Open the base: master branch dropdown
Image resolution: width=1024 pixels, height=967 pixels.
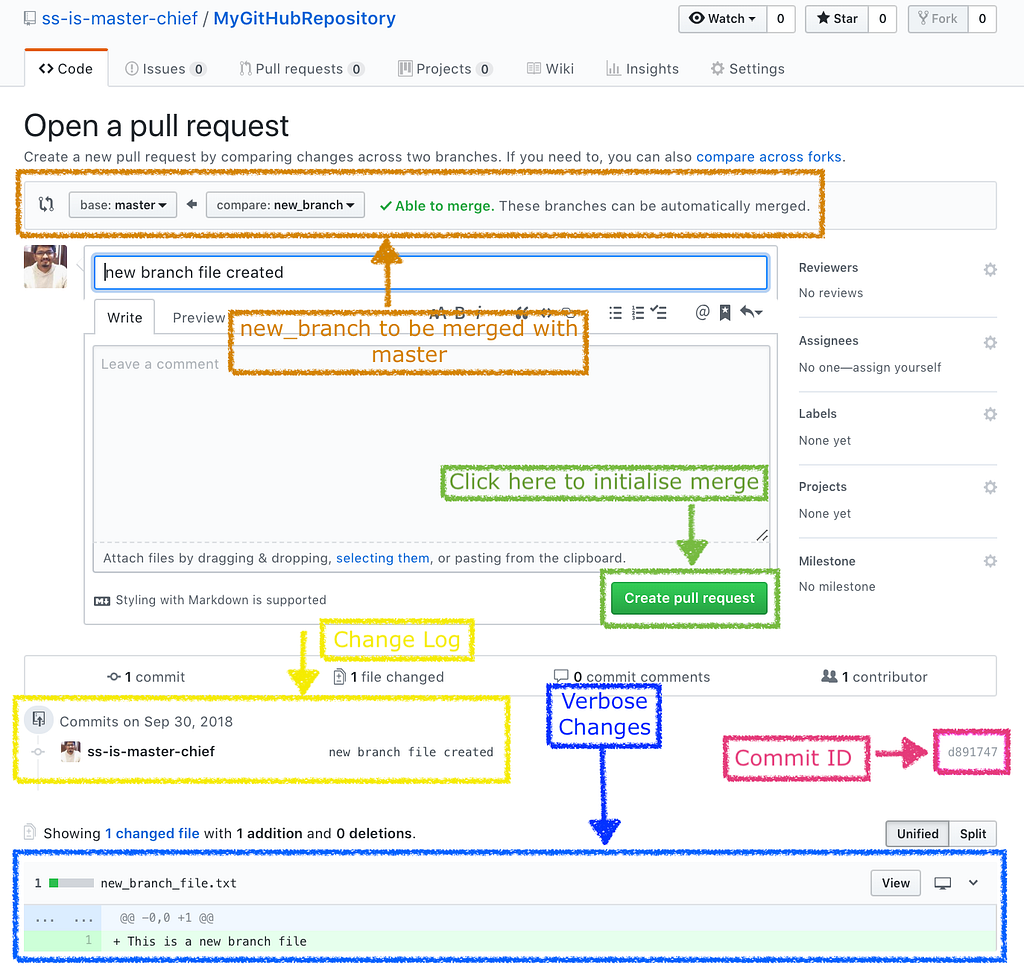[x=123, y=205]
